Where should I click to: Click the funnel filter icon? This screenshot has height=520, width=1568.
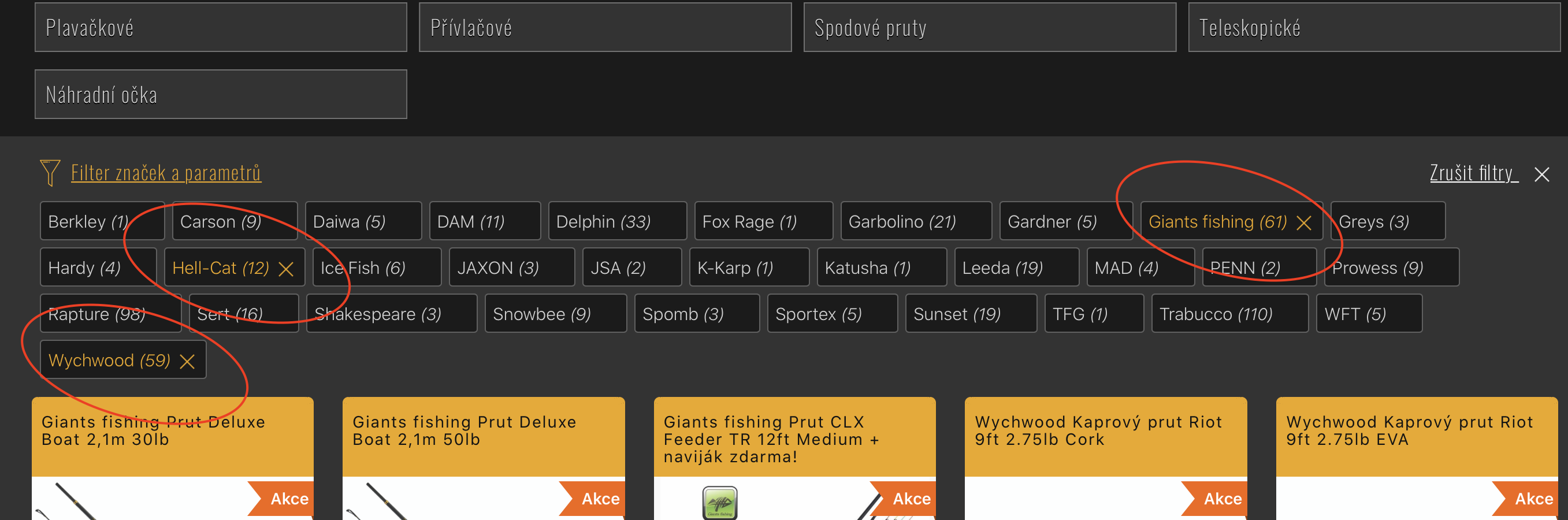click(49, 173)
